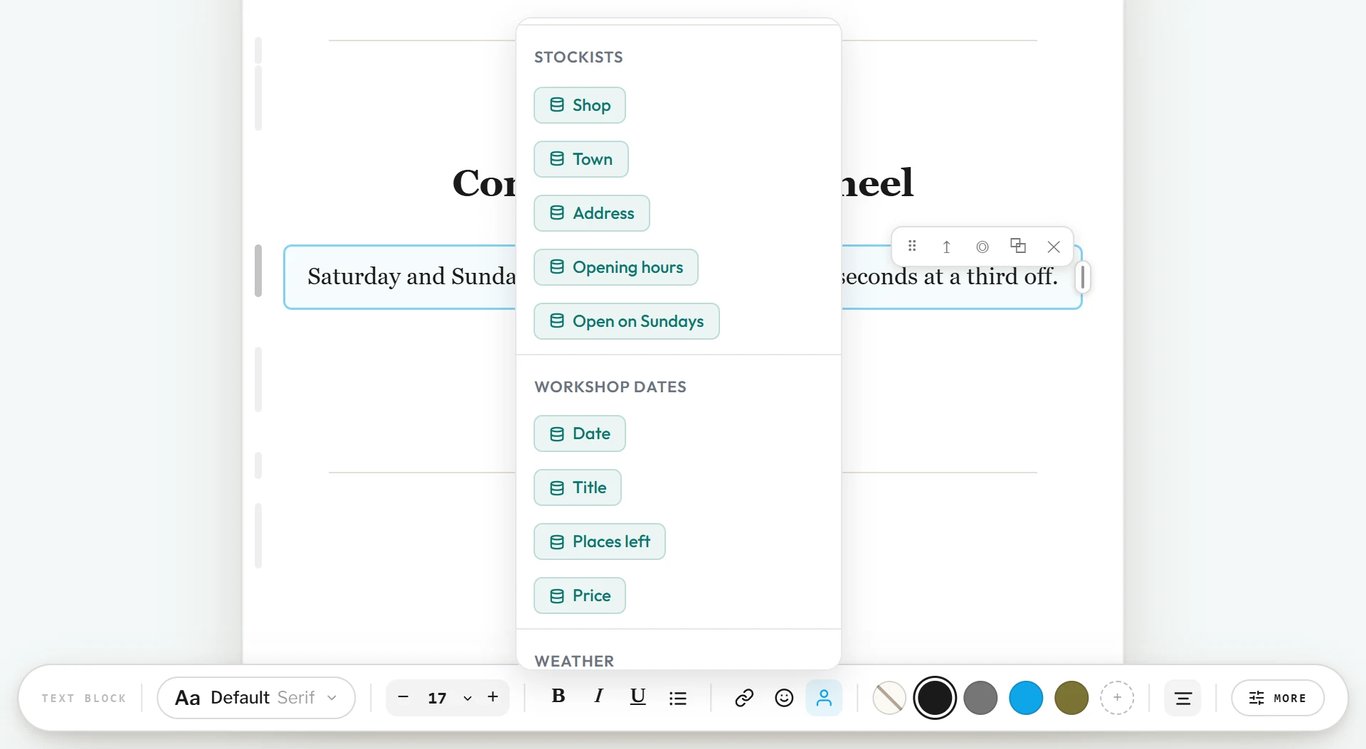Toggle the personalization fields button
This screenshot has width=1366, height=749.
point(824,698)
